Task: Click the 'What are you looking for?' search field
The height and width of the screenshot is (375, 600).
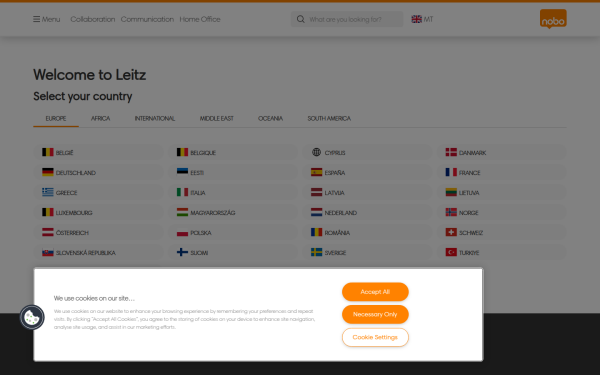Action: [347, 19]
